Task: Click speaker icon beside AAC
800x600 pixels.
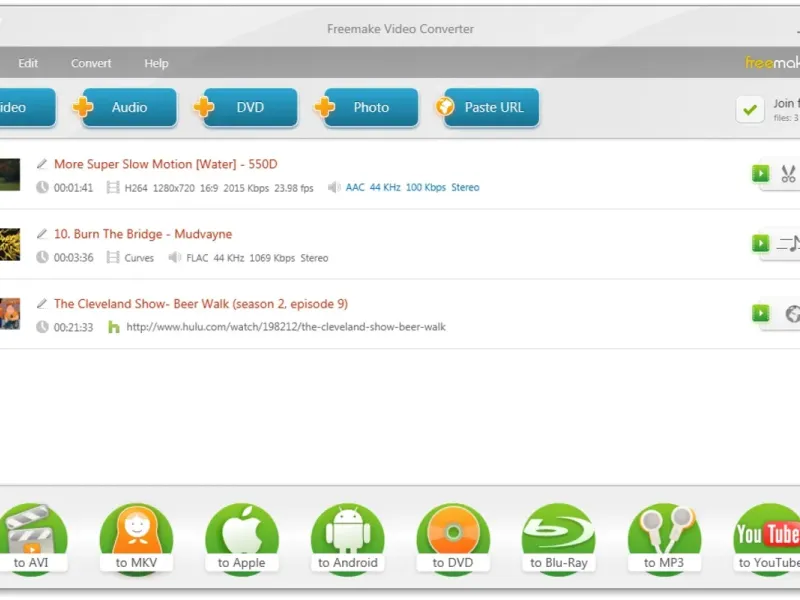Action: tap(334, 187)
